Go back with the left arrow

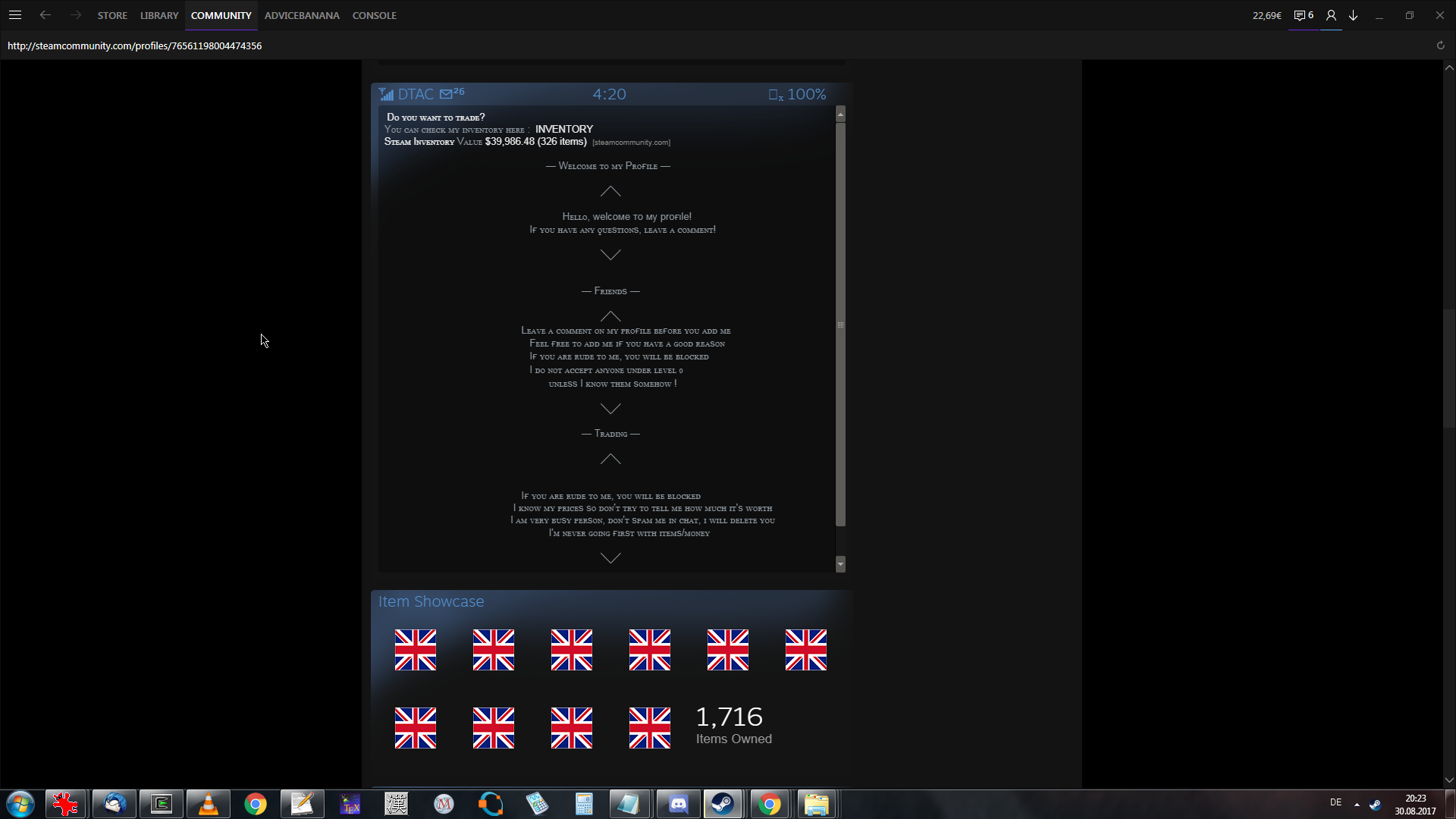click(45, 15)
